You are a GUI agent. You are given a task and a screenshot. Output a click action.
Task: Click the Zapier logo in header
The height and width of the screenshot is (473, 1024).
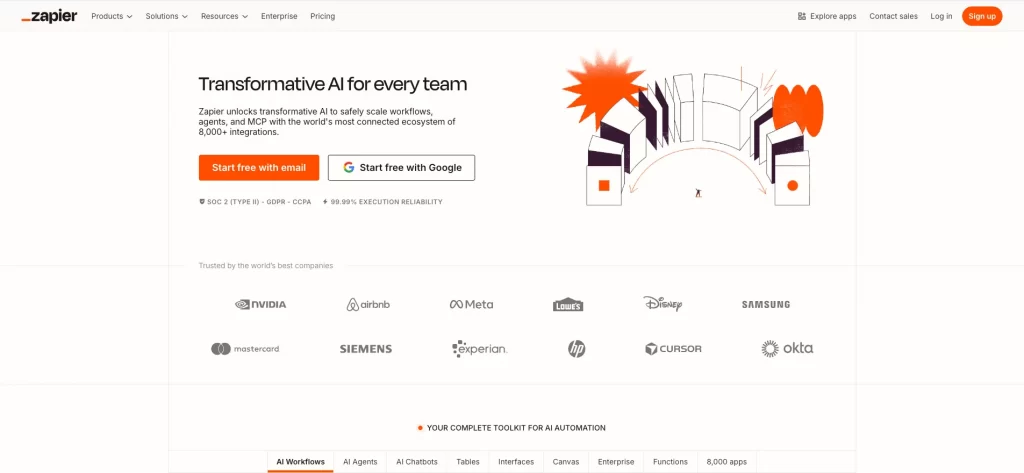[x=49, y=16]
